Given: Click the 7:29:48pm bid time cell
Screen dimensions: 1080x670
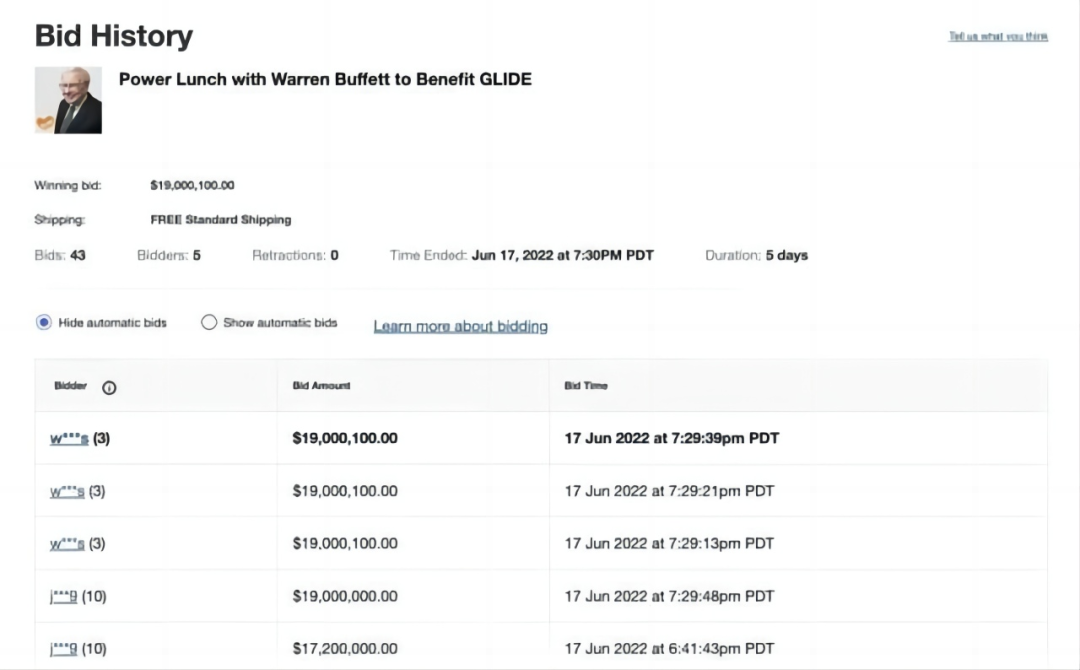Looking at the screenshot, I should click(x=669, y=596).
